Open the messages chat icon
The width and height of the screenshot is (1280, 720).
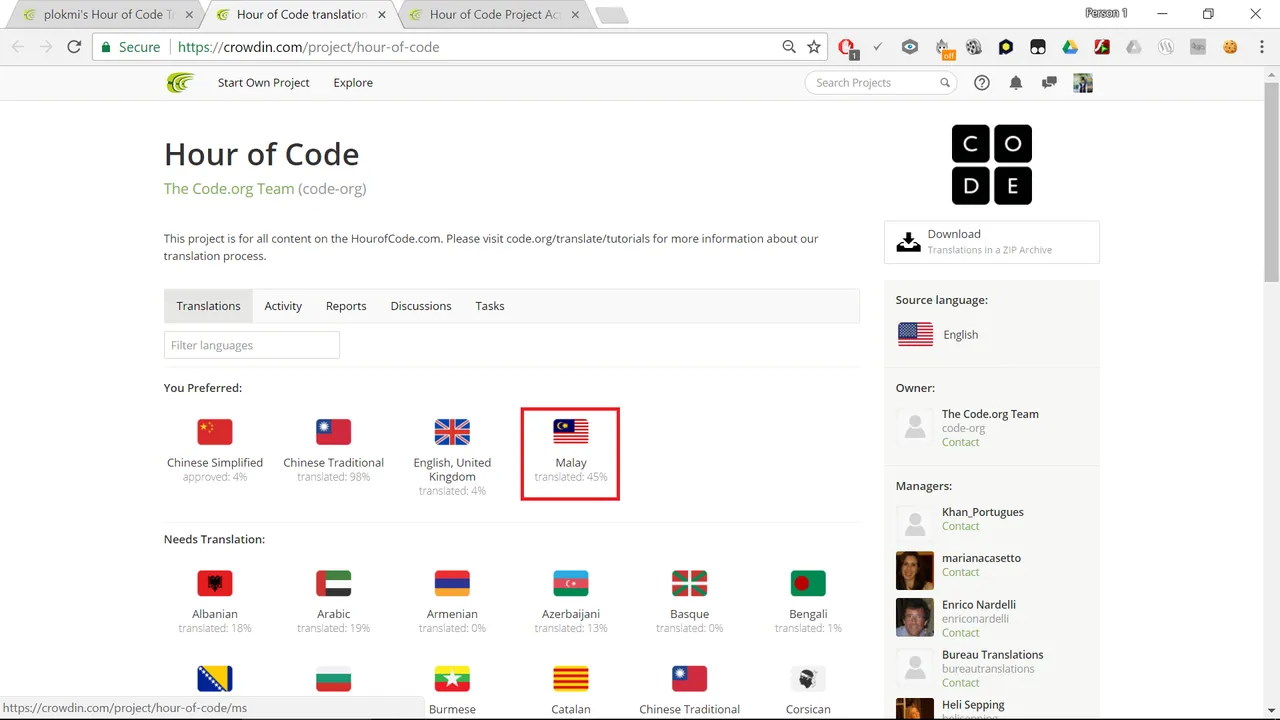click(x=1049, y=83)
